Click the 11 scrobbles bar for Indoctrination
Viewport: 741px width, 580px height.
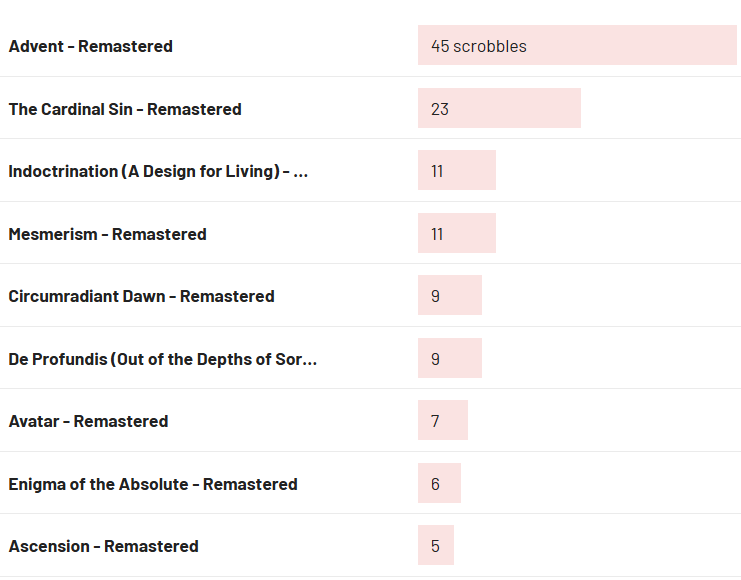[457, 170]
